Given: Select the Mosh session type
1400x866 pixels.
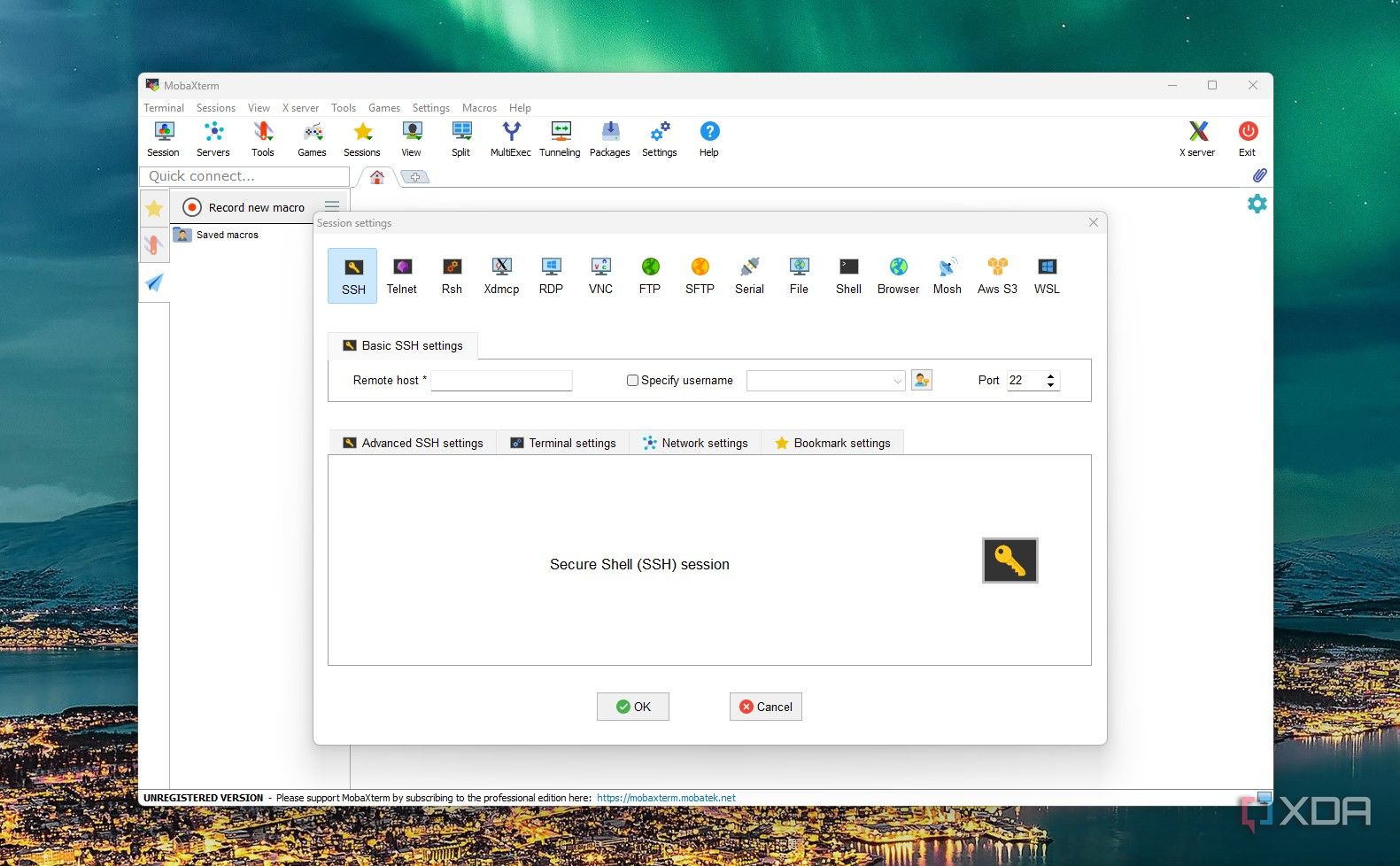Looking at the screenshot, I should (948, 276).
